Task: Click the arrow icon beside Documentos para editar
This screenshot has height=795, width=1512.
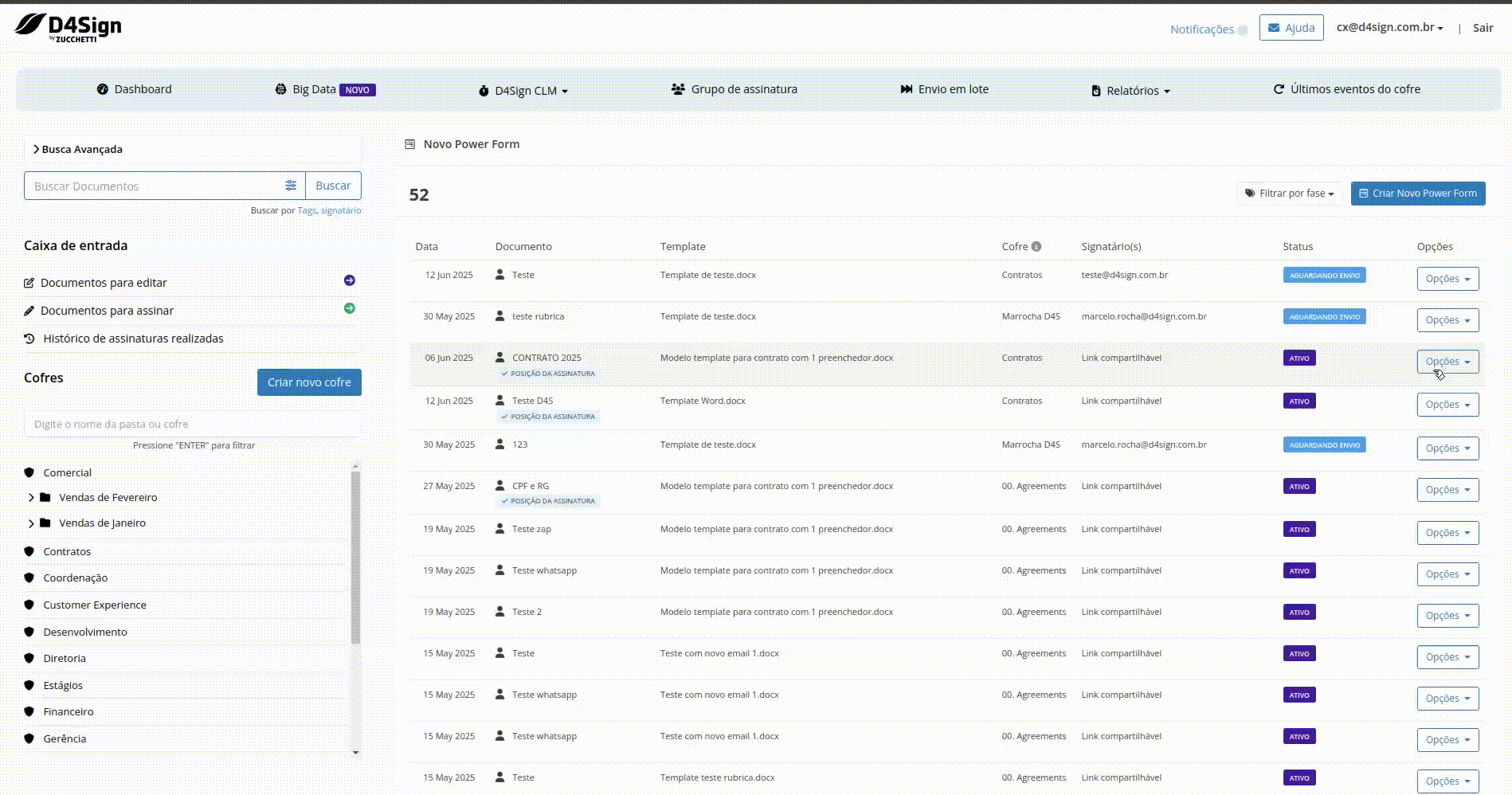Action: click(350, 280)
